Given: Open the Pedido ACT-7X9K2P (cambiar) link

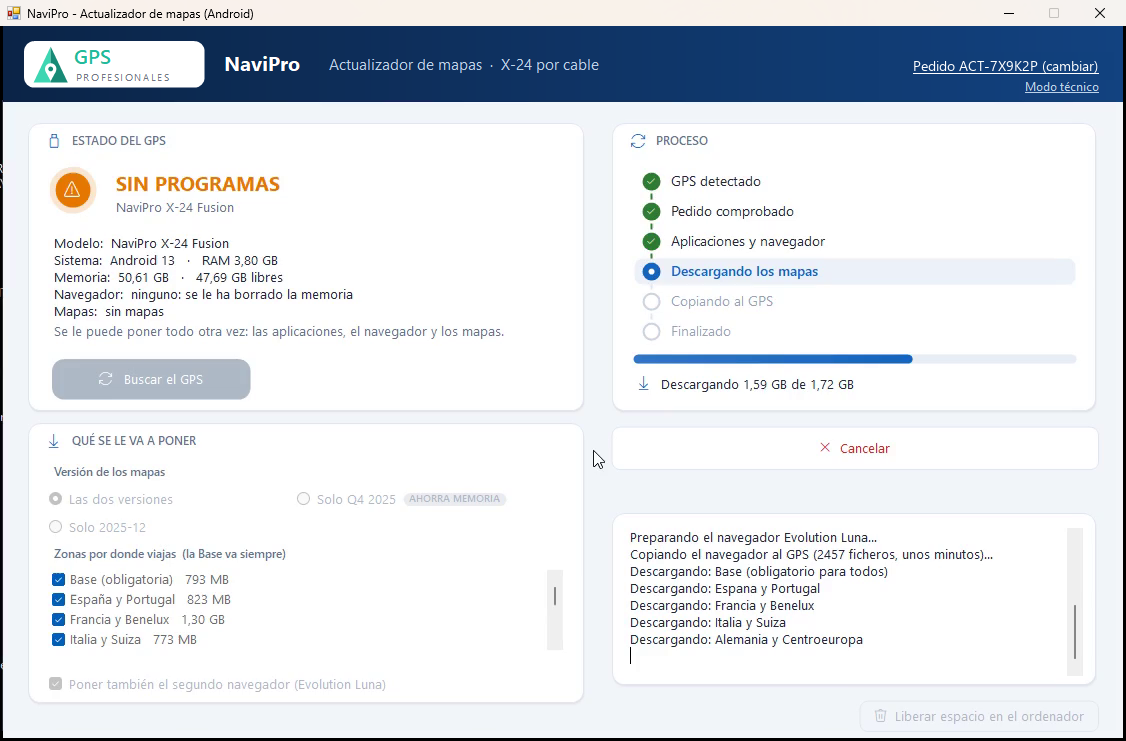Looking at the screenshot, I should click(x=1005, y=66).
